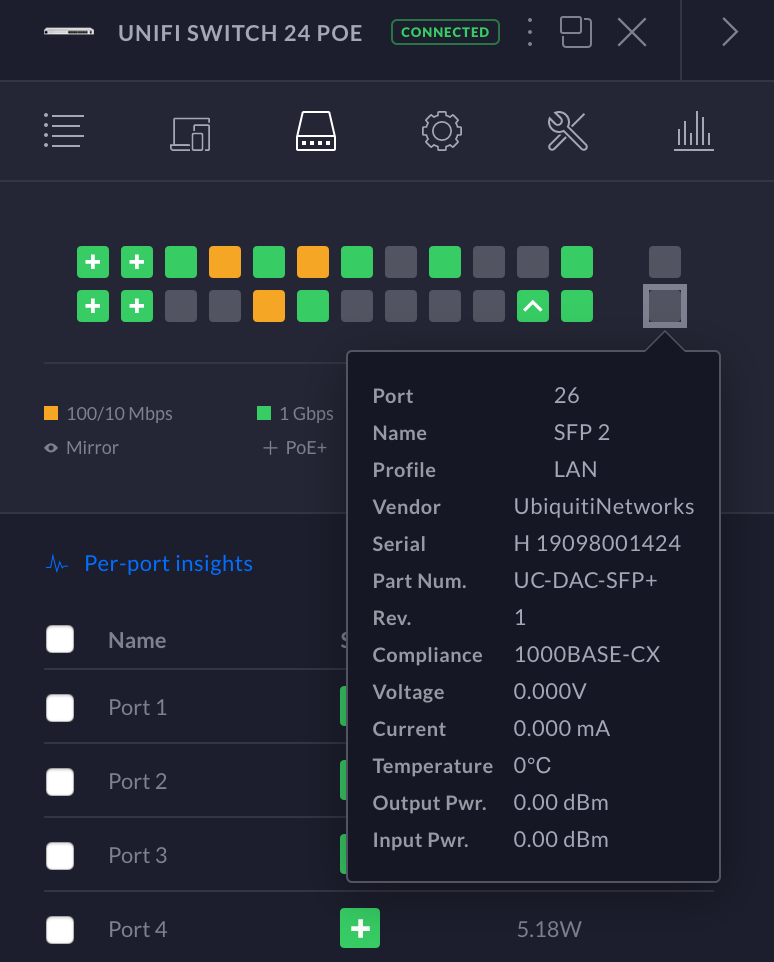
Task: Click Port 4 green PoE+ status icon
Action: tap(360, 928)
